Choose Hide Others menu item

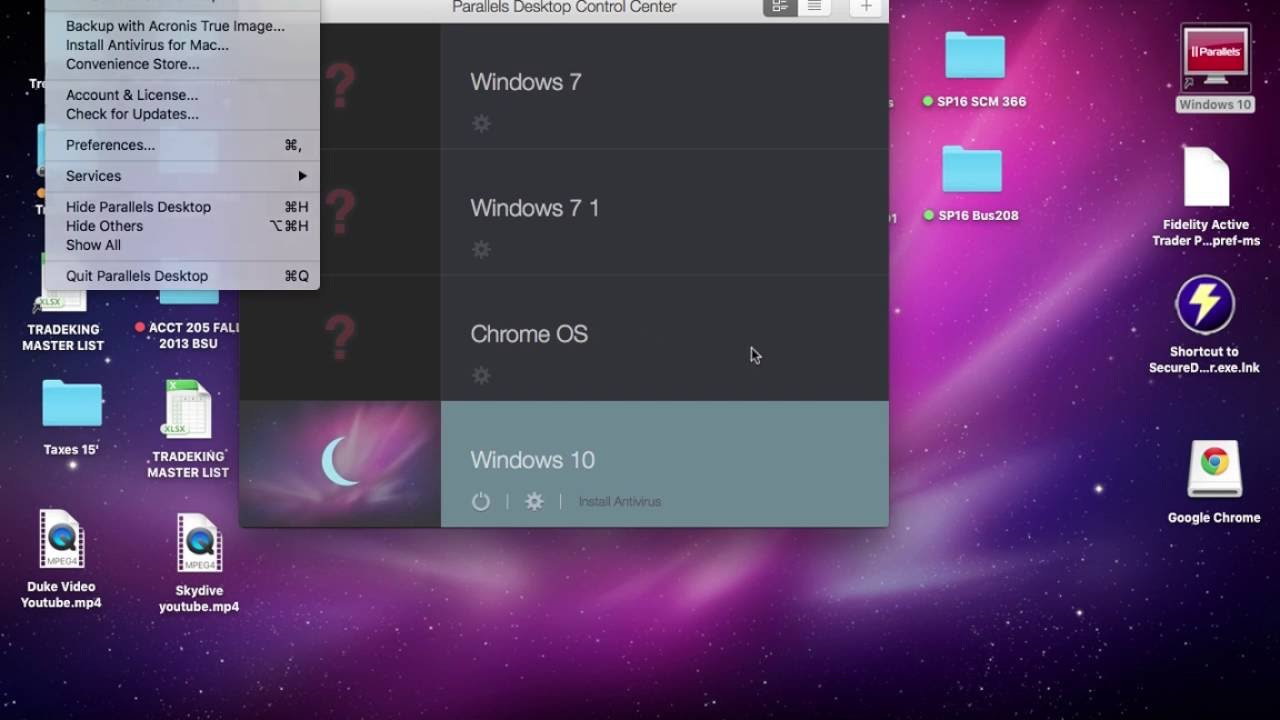tap(182, 226)
